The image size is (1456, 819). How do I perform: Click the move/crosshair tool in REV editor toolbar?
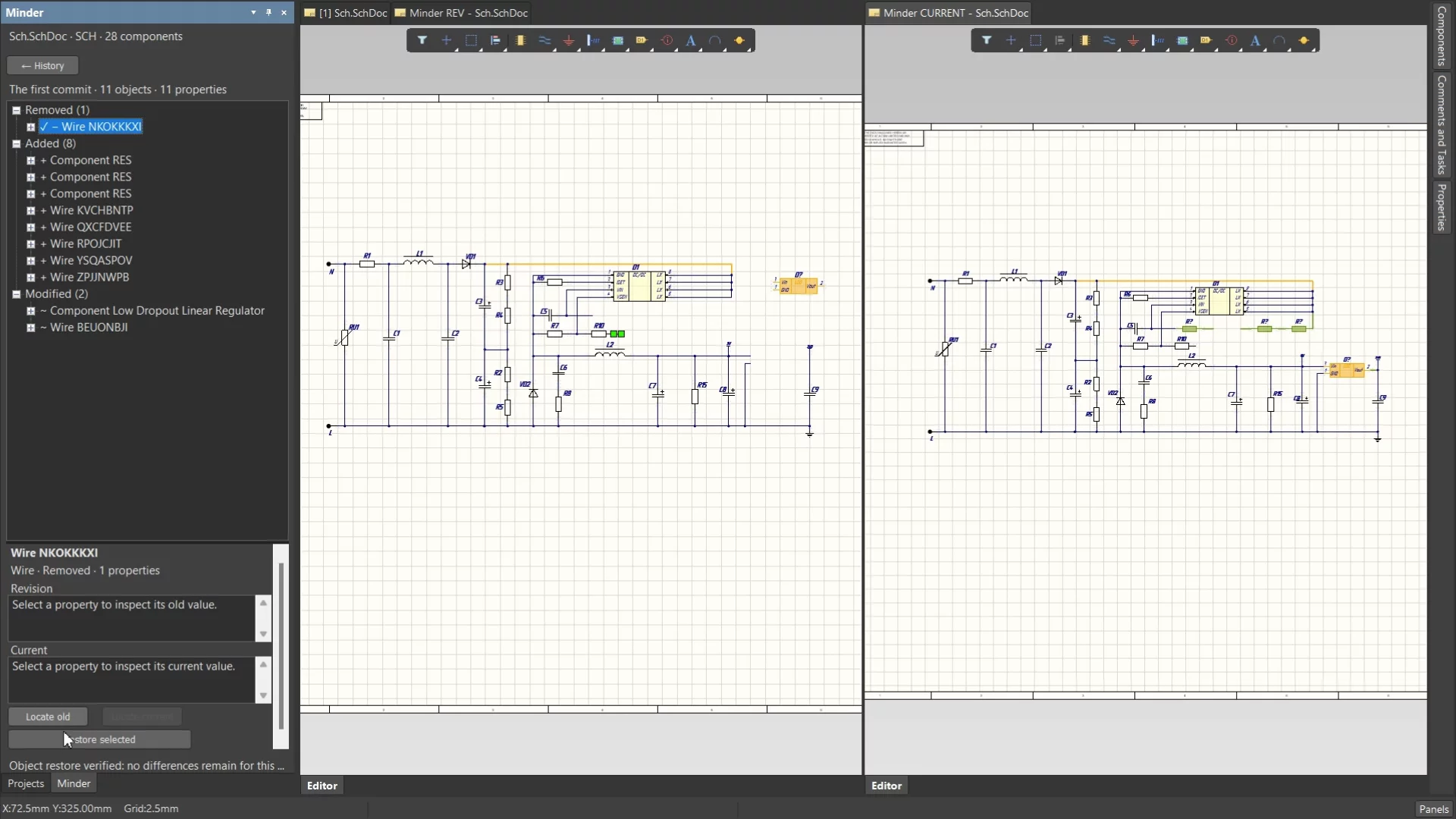[x=447, y=41]
